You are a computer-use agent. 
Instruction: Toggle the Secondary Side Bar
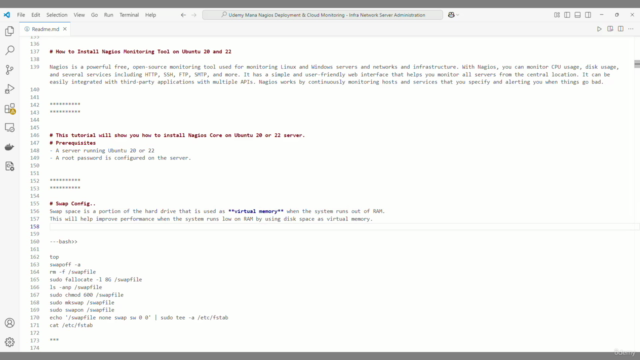(x=588, y=15)
